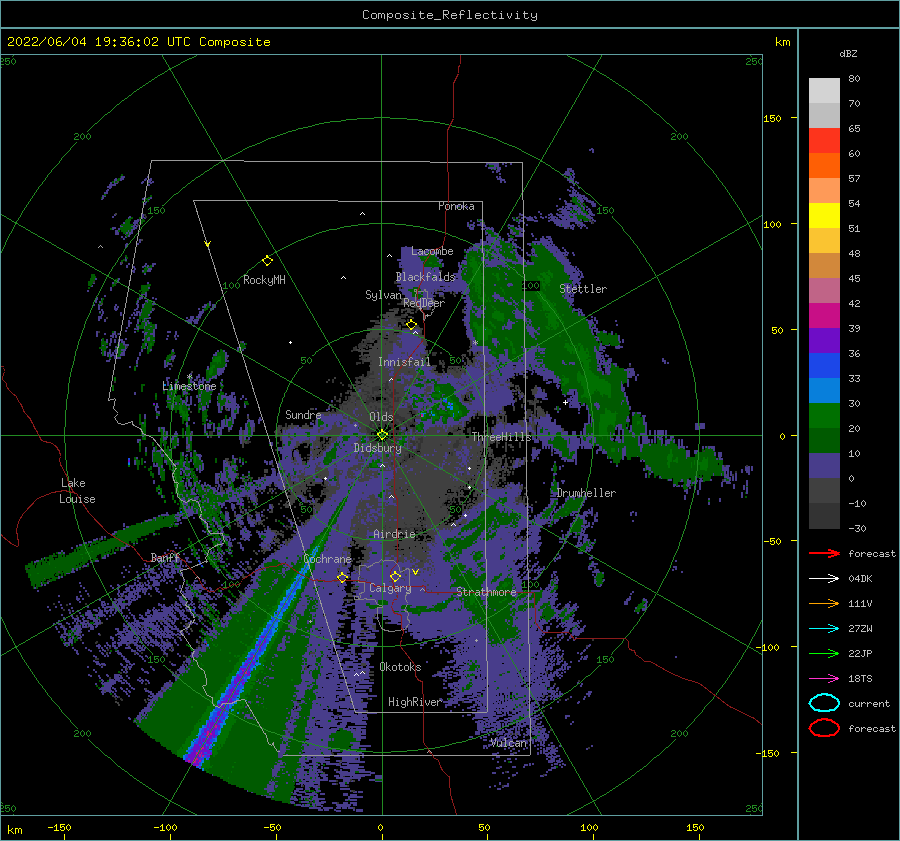Viewport: 900px width, 841px height.
Task: Click the yellow diamond marker near RockyMH
Action: [x=267, y=261]
